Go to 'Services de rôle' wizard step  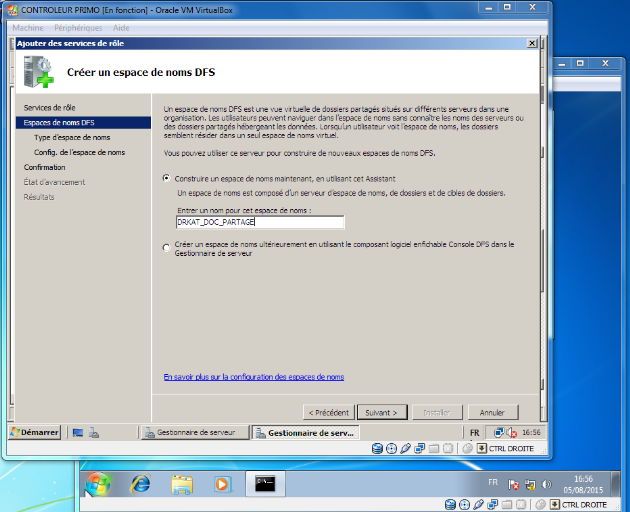coord(49,108)
